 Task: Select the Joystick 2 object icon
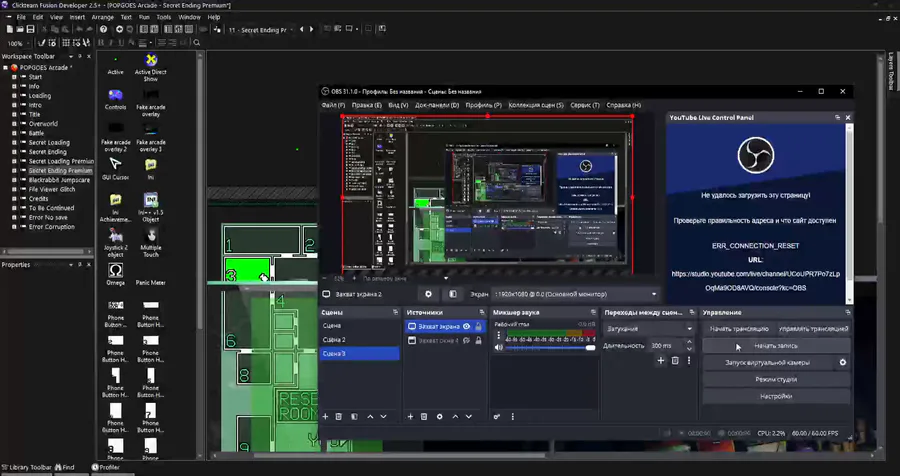115,235
